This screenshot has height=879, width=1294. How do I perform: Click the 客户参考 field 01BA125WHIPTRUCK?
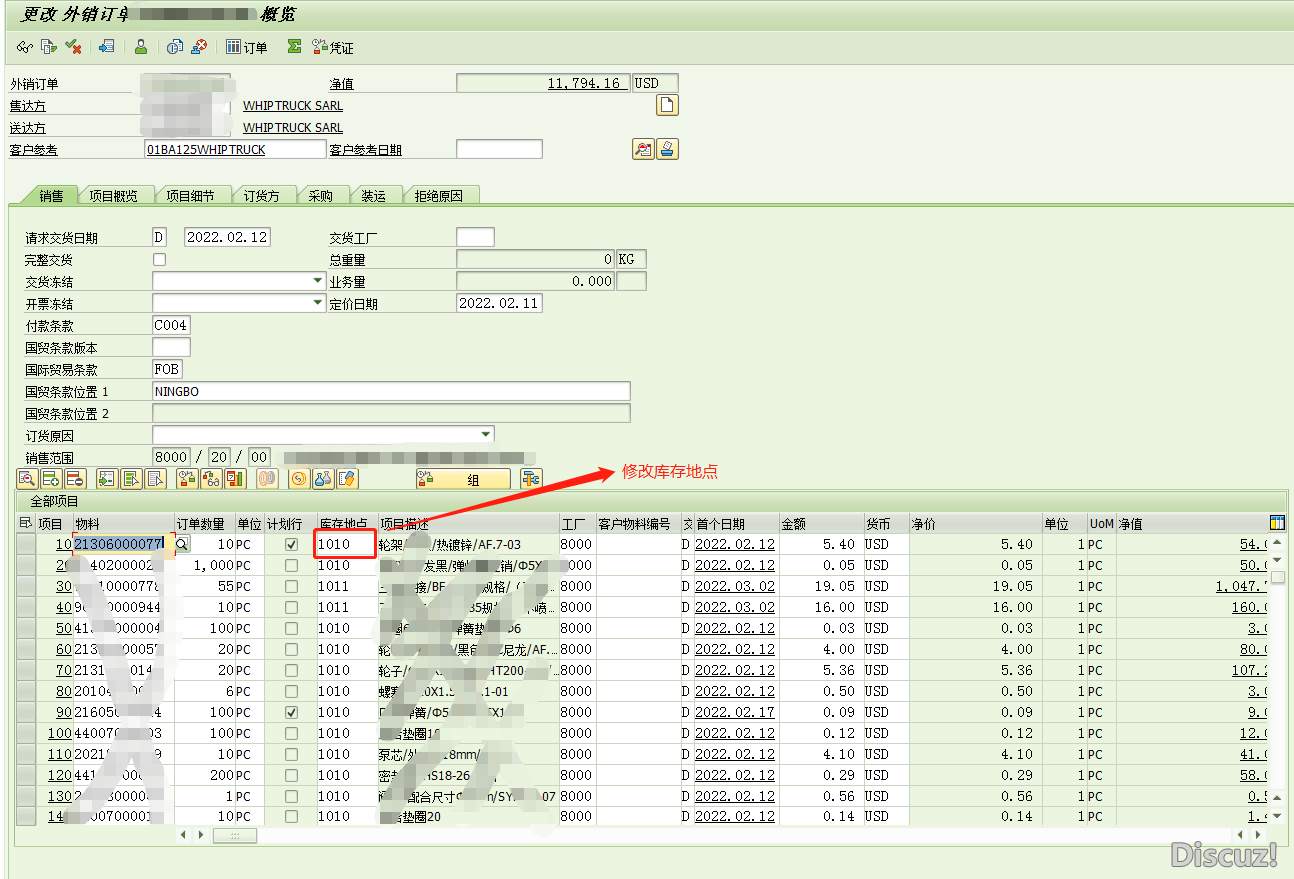[235, 149]
